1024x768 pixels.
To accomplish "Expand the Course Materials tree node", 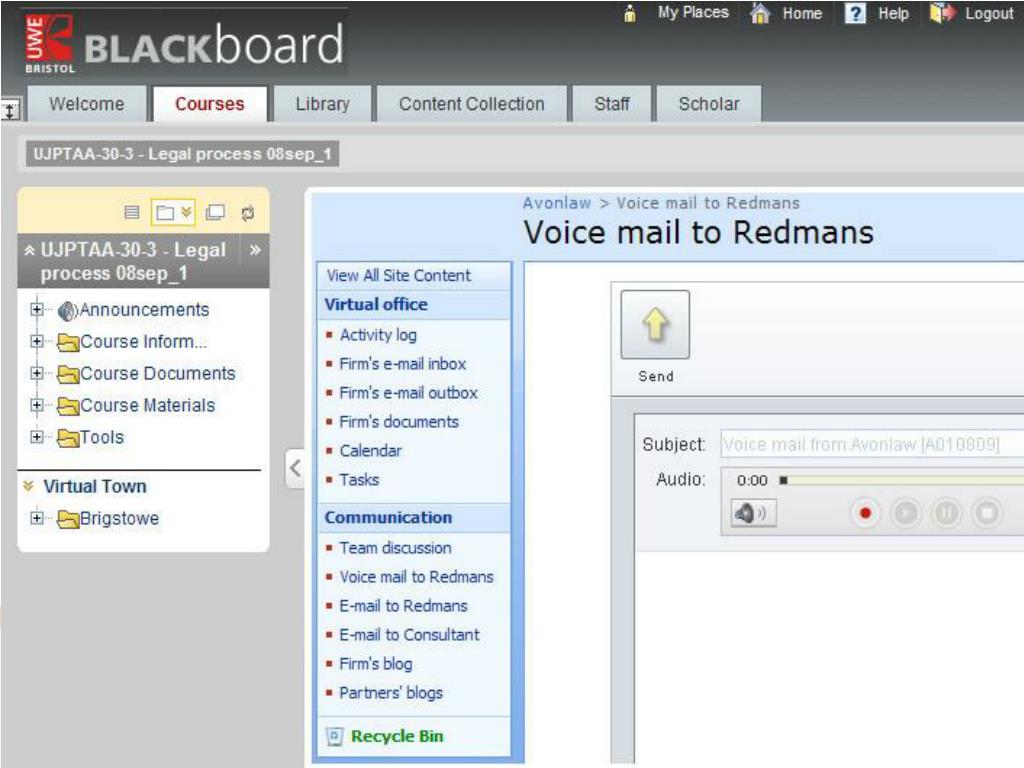I will pyautogui.click(x=37, y=405).
